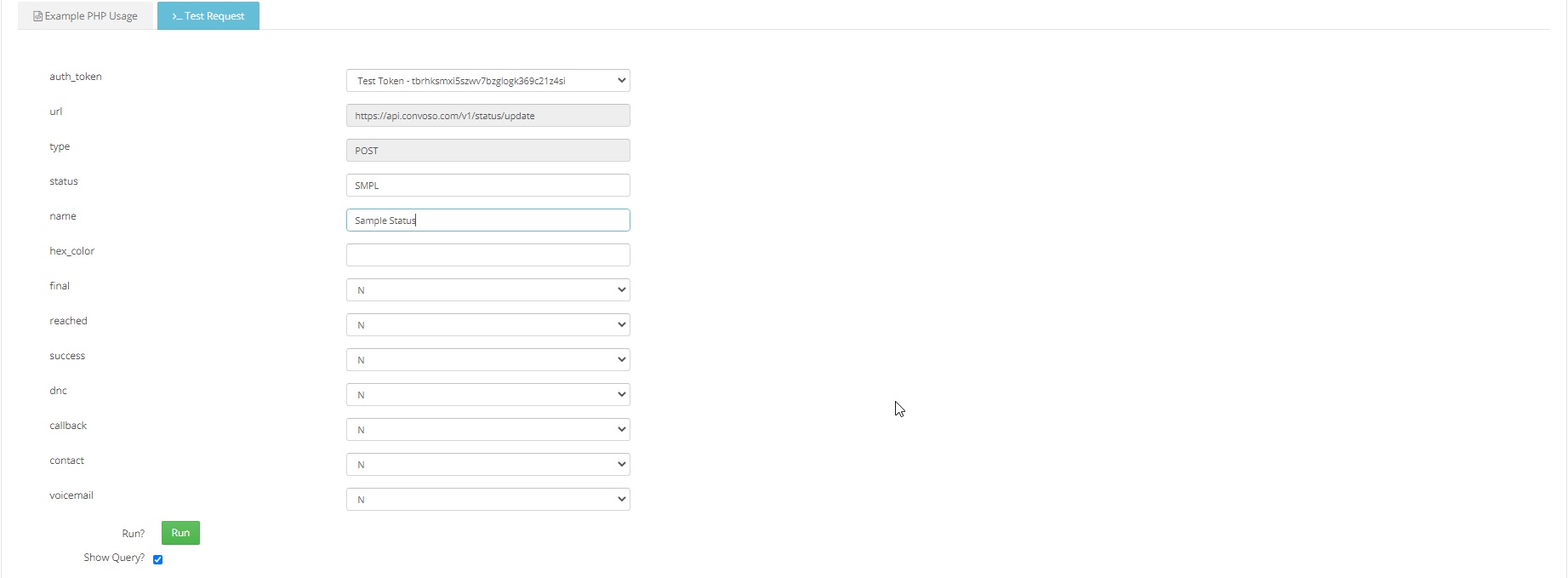Expand the reached dropdown
Image resolution: width=1568 pixels, height=578 pixels.
[x=487, y=325]
